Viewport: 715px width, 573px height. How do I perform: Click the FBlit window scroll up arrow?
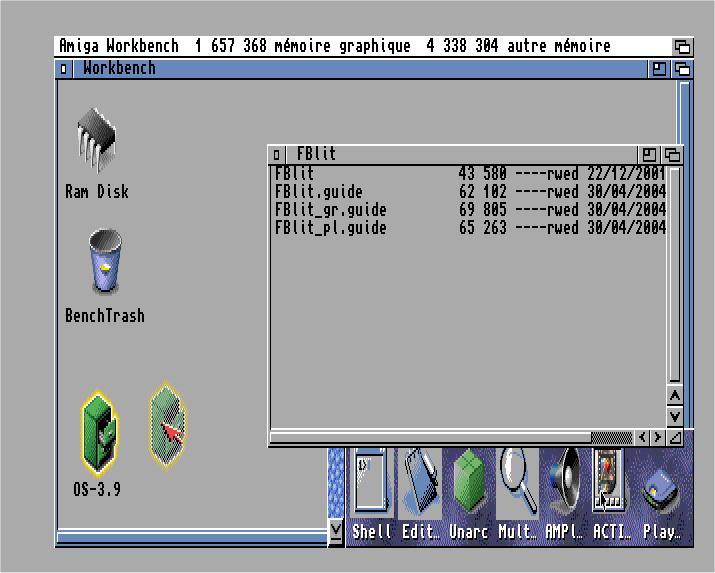[x=675, y=396]
